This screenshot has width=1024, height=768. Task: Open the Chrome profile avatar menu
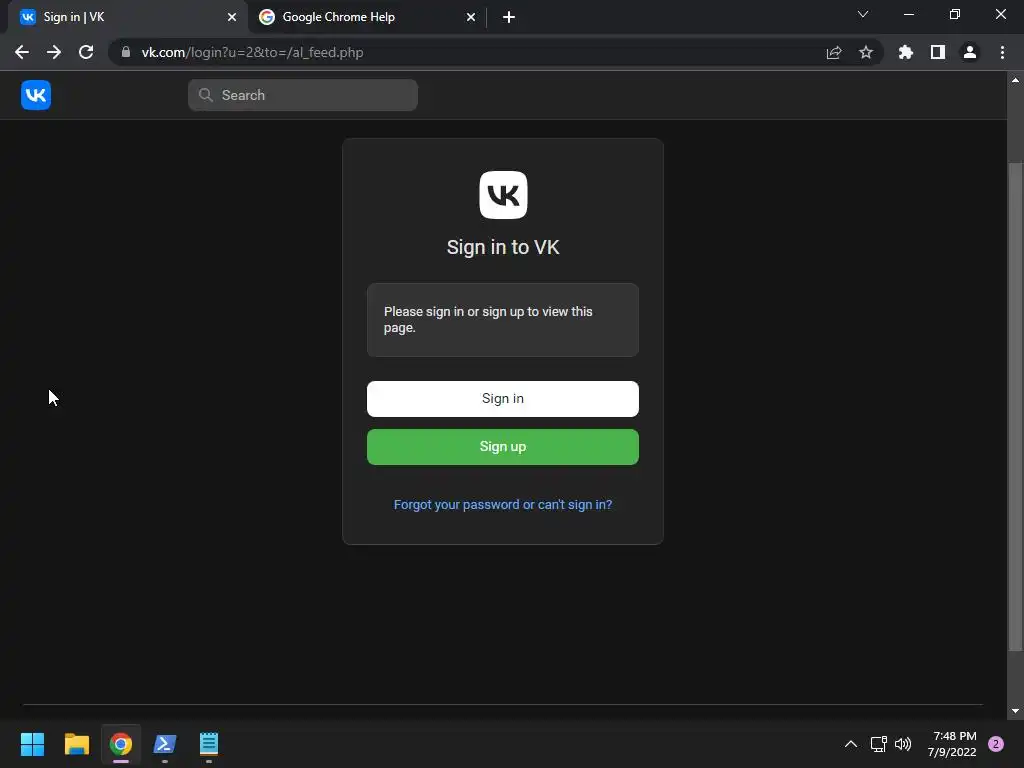(x=970, y=52)
